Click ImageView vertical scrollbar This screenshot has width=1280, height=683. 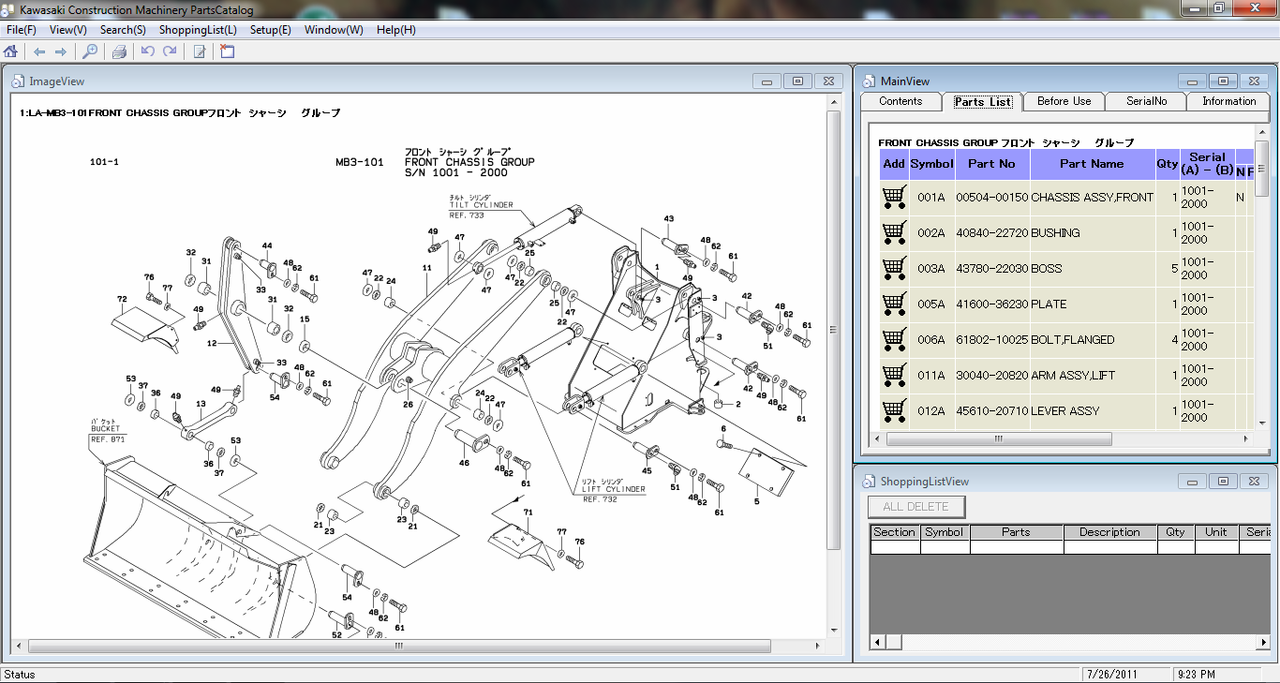(x=833, y=330)
